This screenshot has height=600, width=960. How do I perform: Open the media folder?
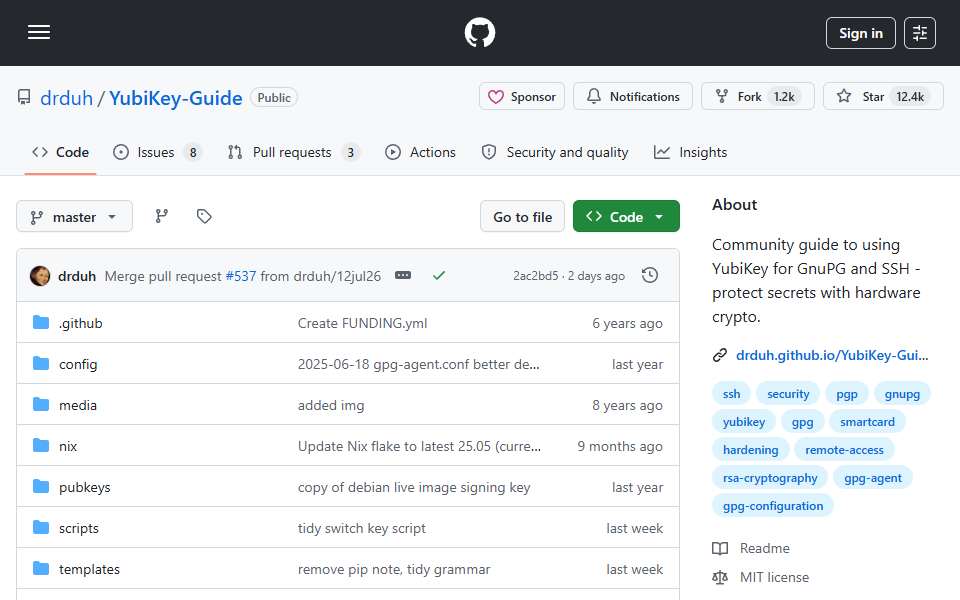[x=78, y=405]
